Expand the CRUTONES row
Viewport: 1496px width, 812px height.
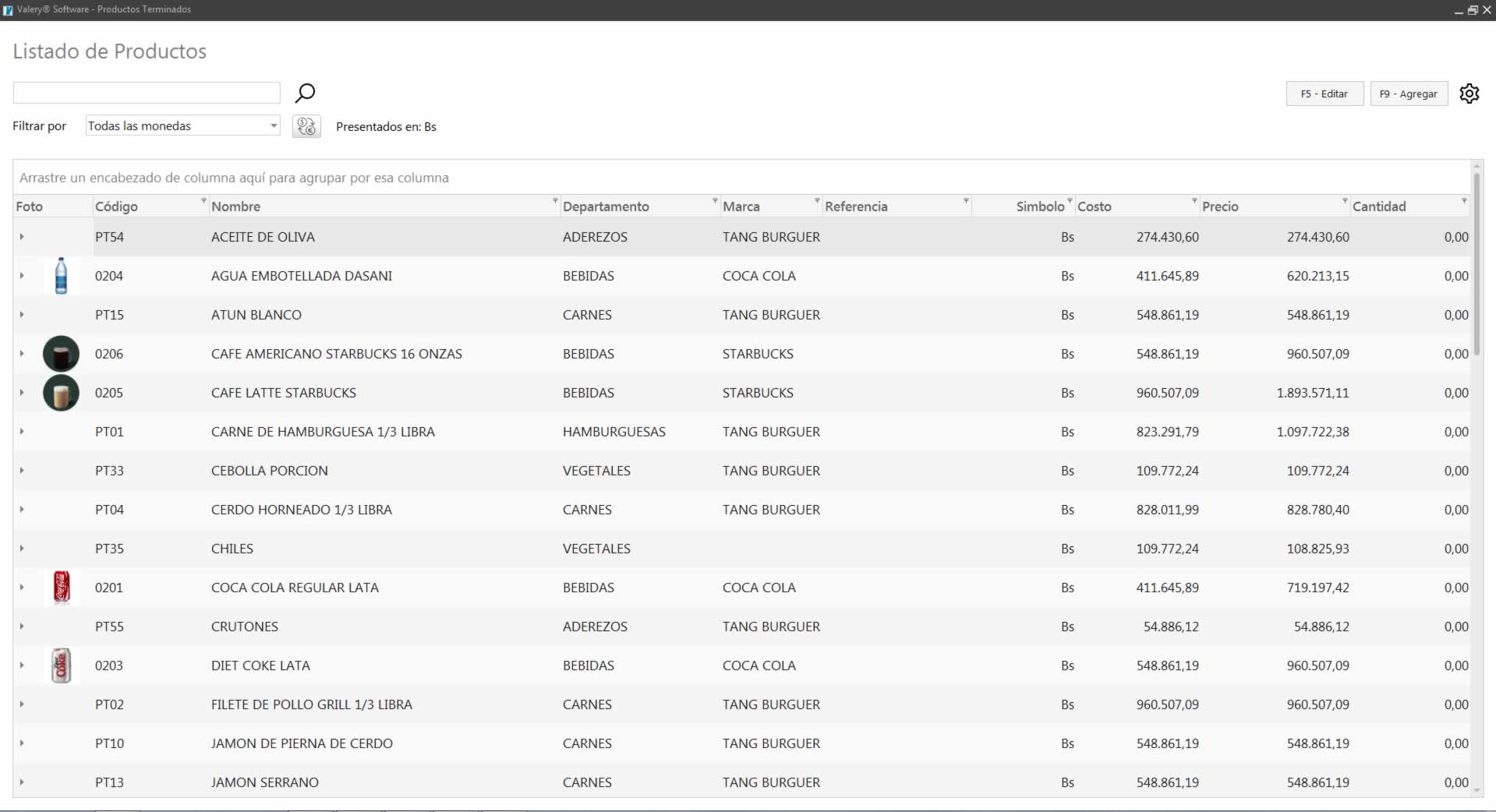22,627
